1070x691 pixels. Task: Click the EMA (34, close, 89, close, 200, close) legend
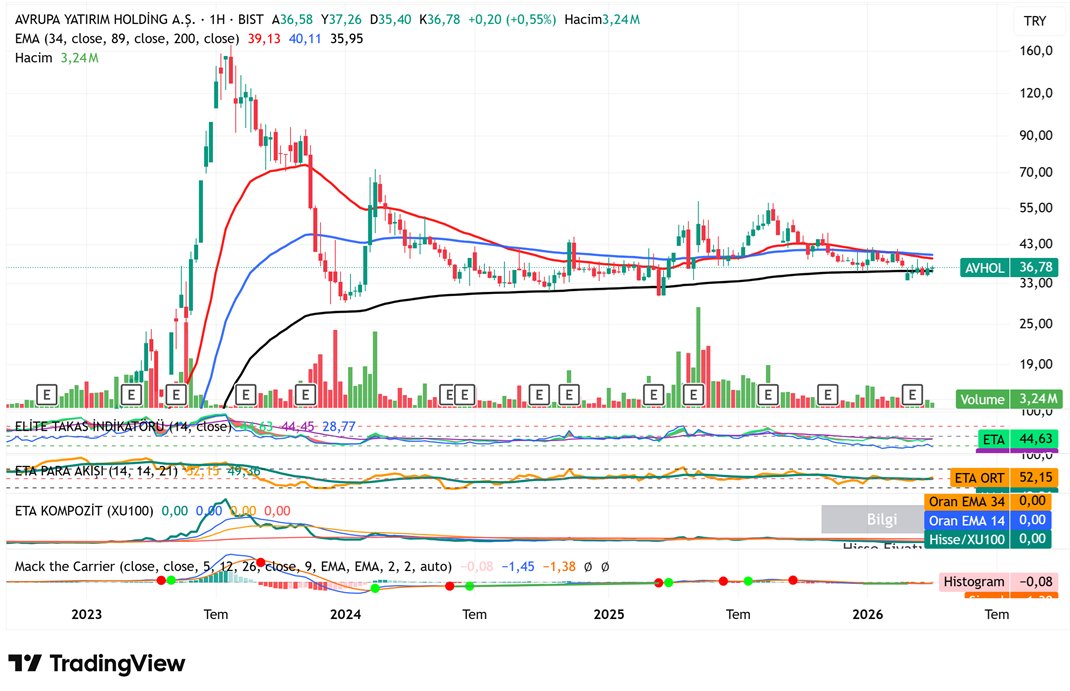[x=127, y=39]
